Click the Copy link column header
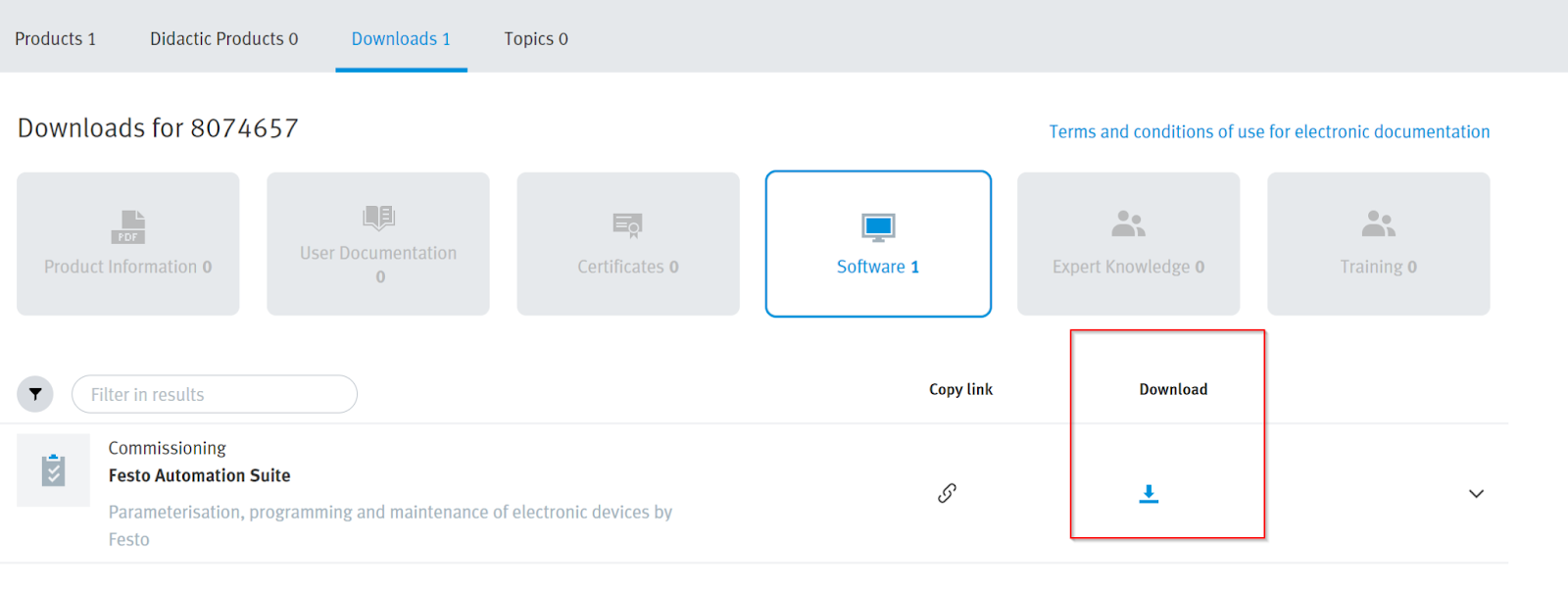1568x593 pixels. tap(960, 389)
